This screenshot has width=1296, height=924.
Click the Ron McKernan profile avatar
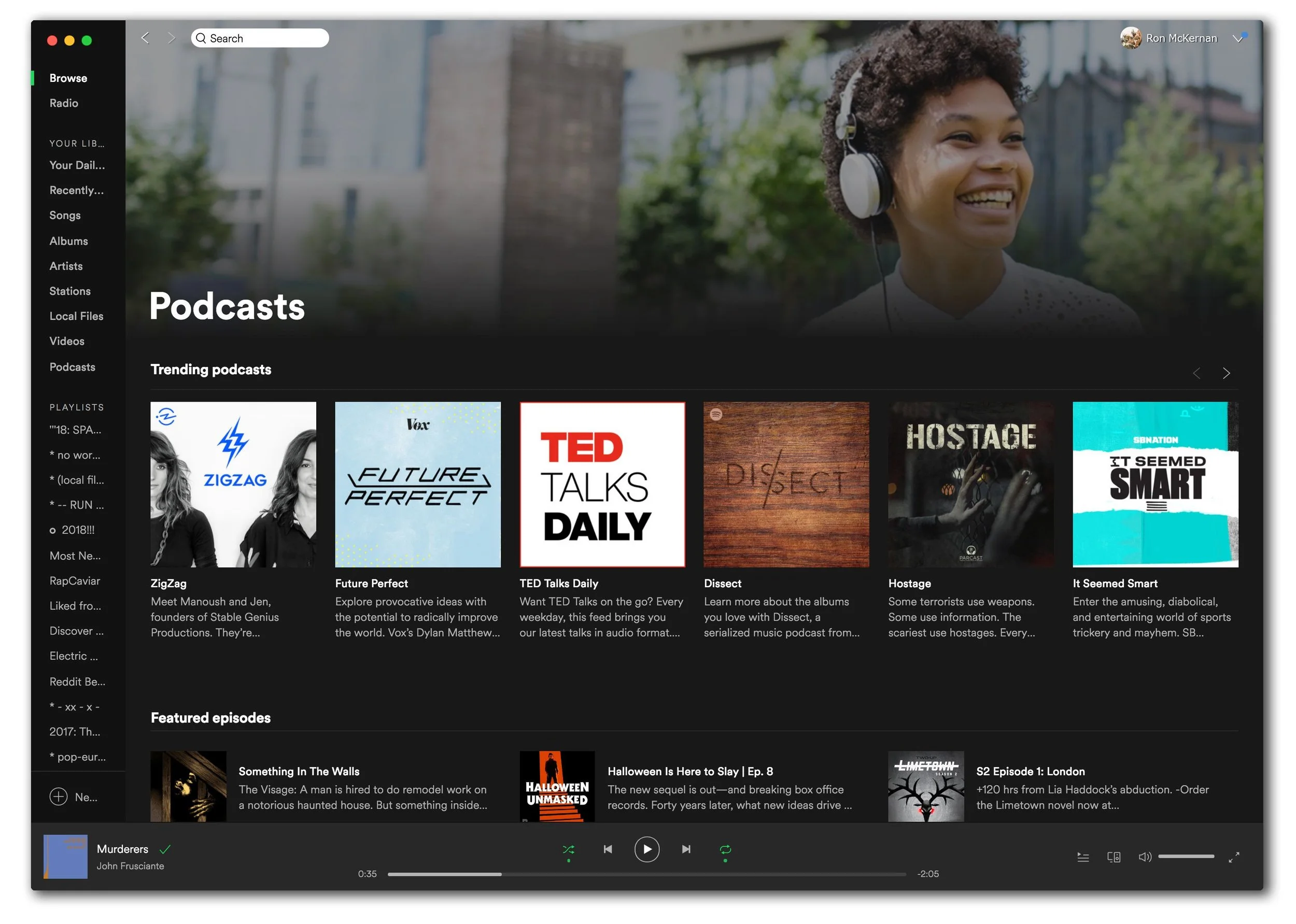(x=1131, y=38)
